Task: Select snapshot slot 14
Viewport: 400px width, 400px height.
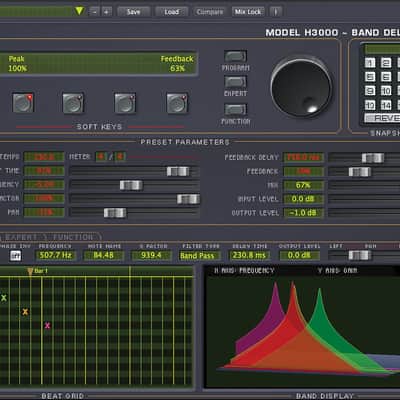Action: (x=386, y=105)
